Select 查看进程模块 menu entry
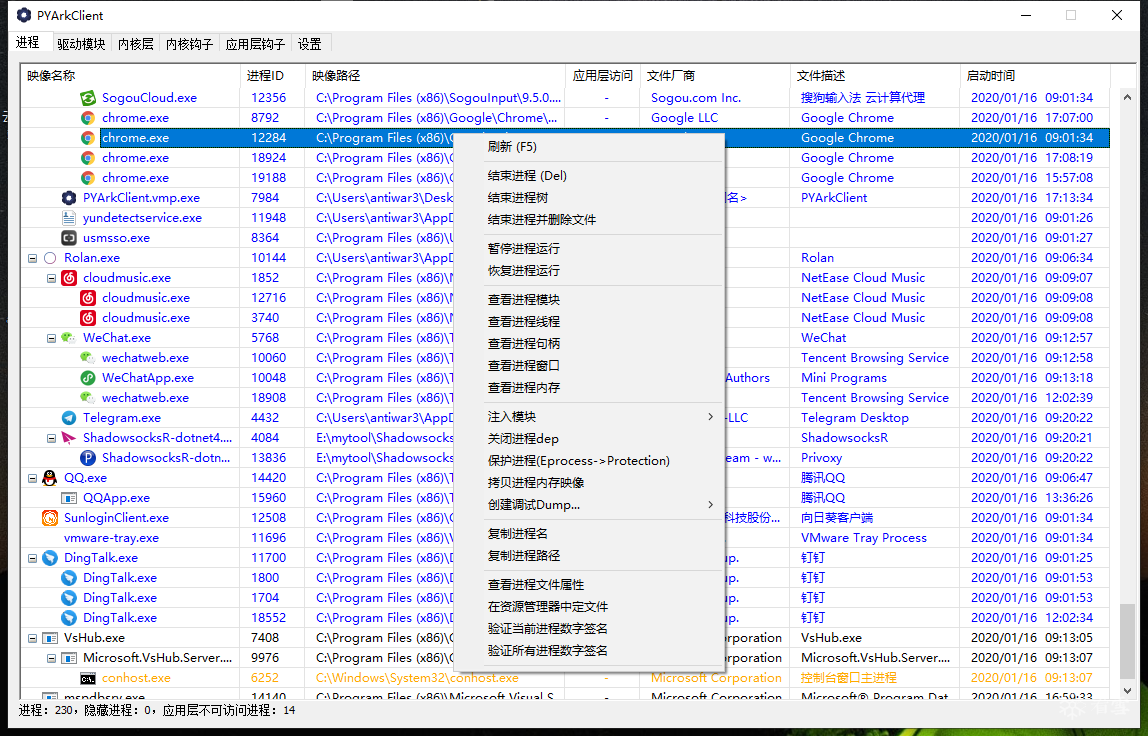1148x736 pixels. (x=589, y=300)
